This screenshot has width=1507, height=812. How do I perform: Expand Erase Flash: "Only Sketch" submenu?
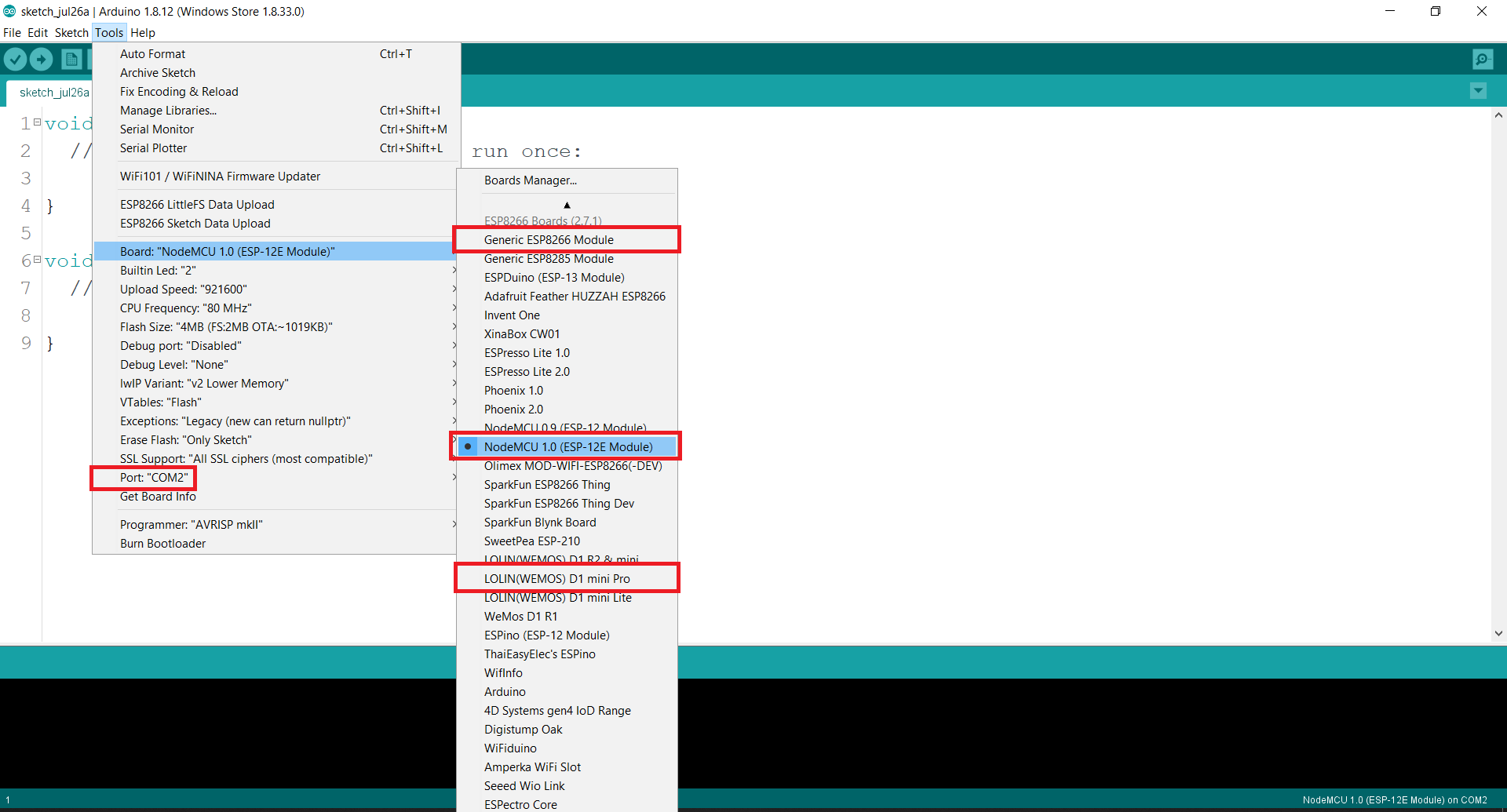click(275, 440)
